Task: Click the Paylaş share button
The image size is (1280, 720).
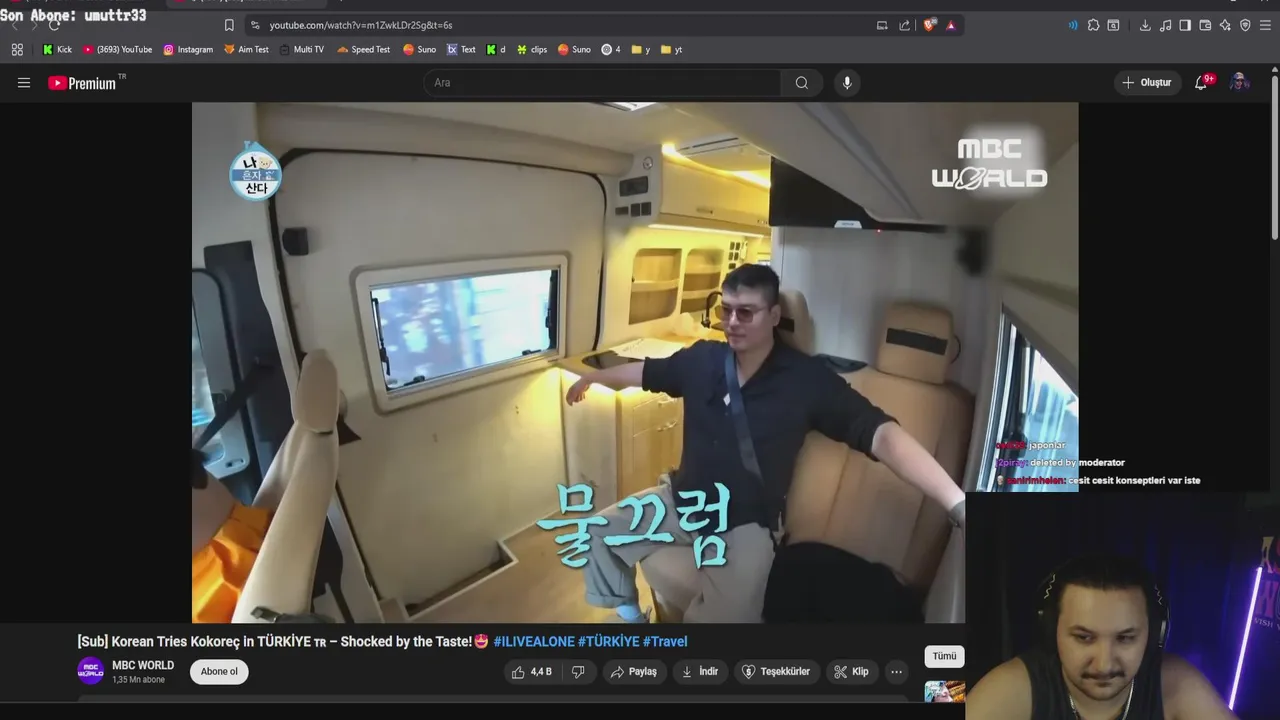Action: click(633, 672)
